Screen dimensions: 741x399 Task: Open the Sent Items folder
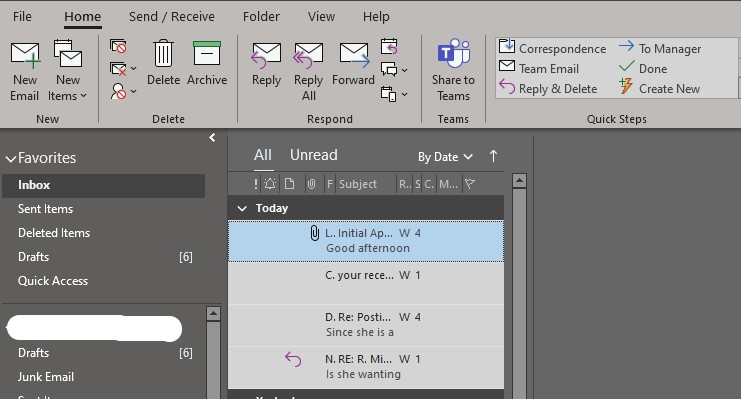pos(45,209)
